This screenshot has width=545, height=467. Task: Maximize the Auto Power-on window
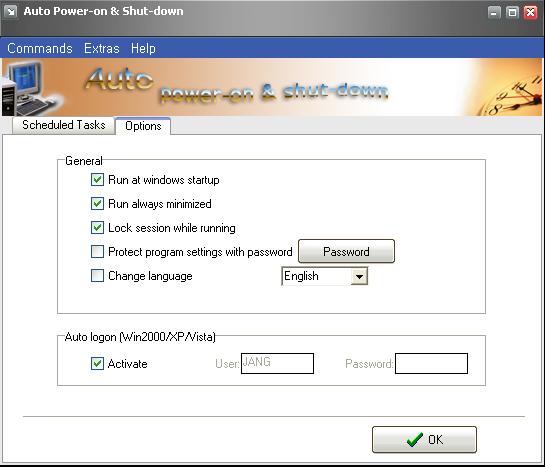coord(512,13)
